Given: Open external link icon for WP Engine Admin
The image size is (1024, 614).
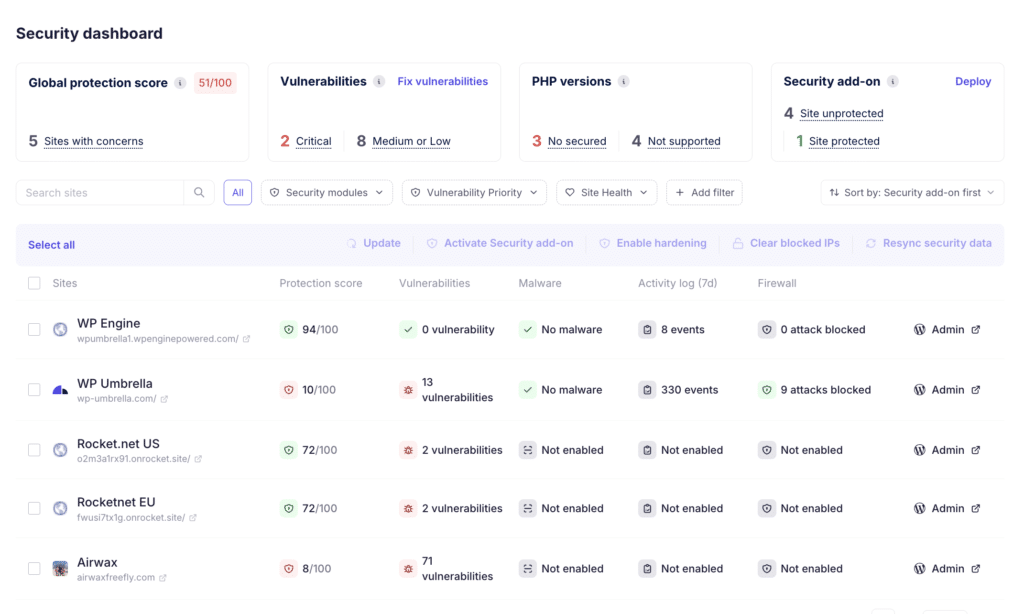Looking at the screenshot, I should click(976, 330).
